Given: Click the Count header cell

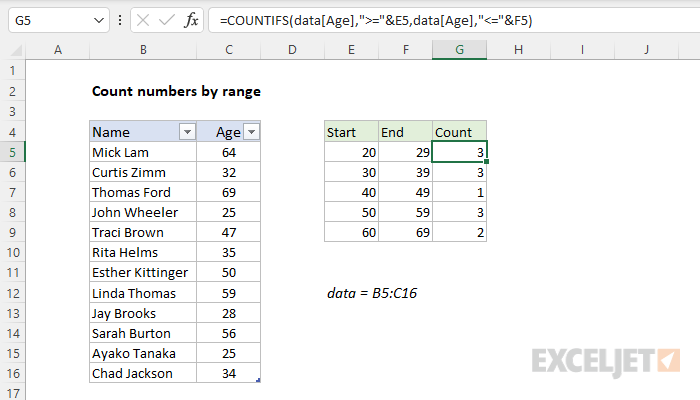Looking at the screenshot, I should point(459,132).
